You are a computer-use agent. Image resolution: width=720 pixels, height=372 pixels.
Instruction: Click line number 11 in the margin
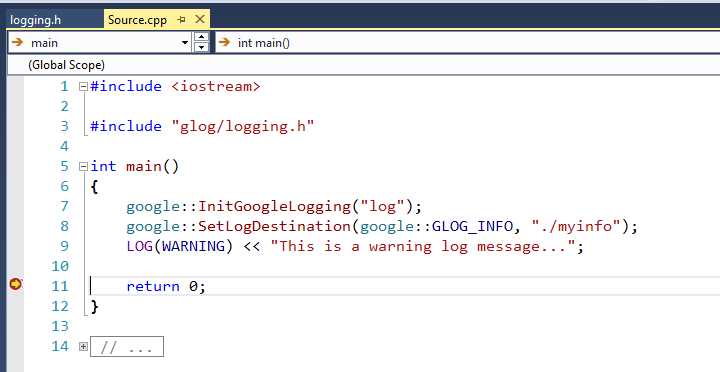[x=60, y=286]
